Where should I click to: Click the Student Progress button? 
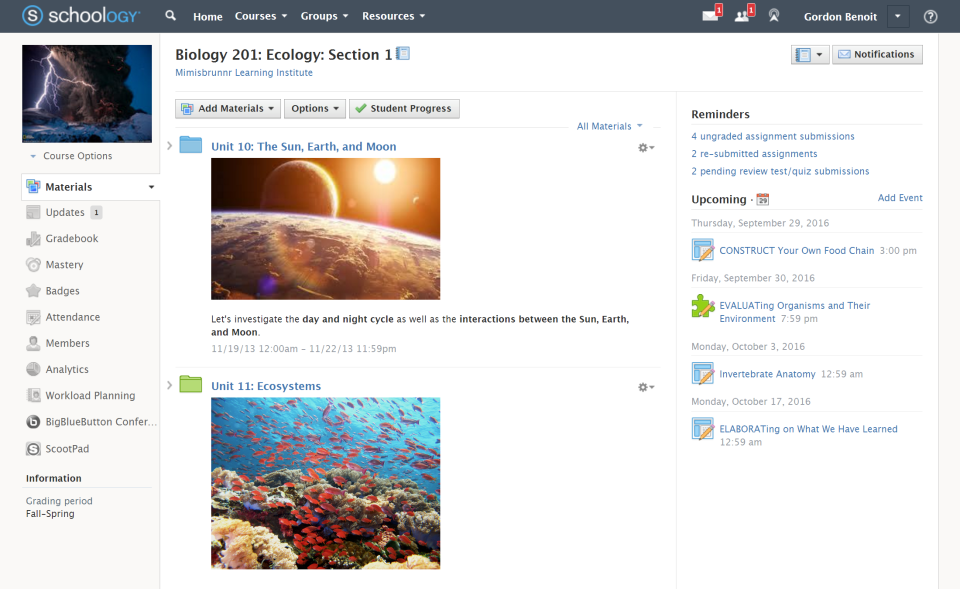click(x=404, y=107)
